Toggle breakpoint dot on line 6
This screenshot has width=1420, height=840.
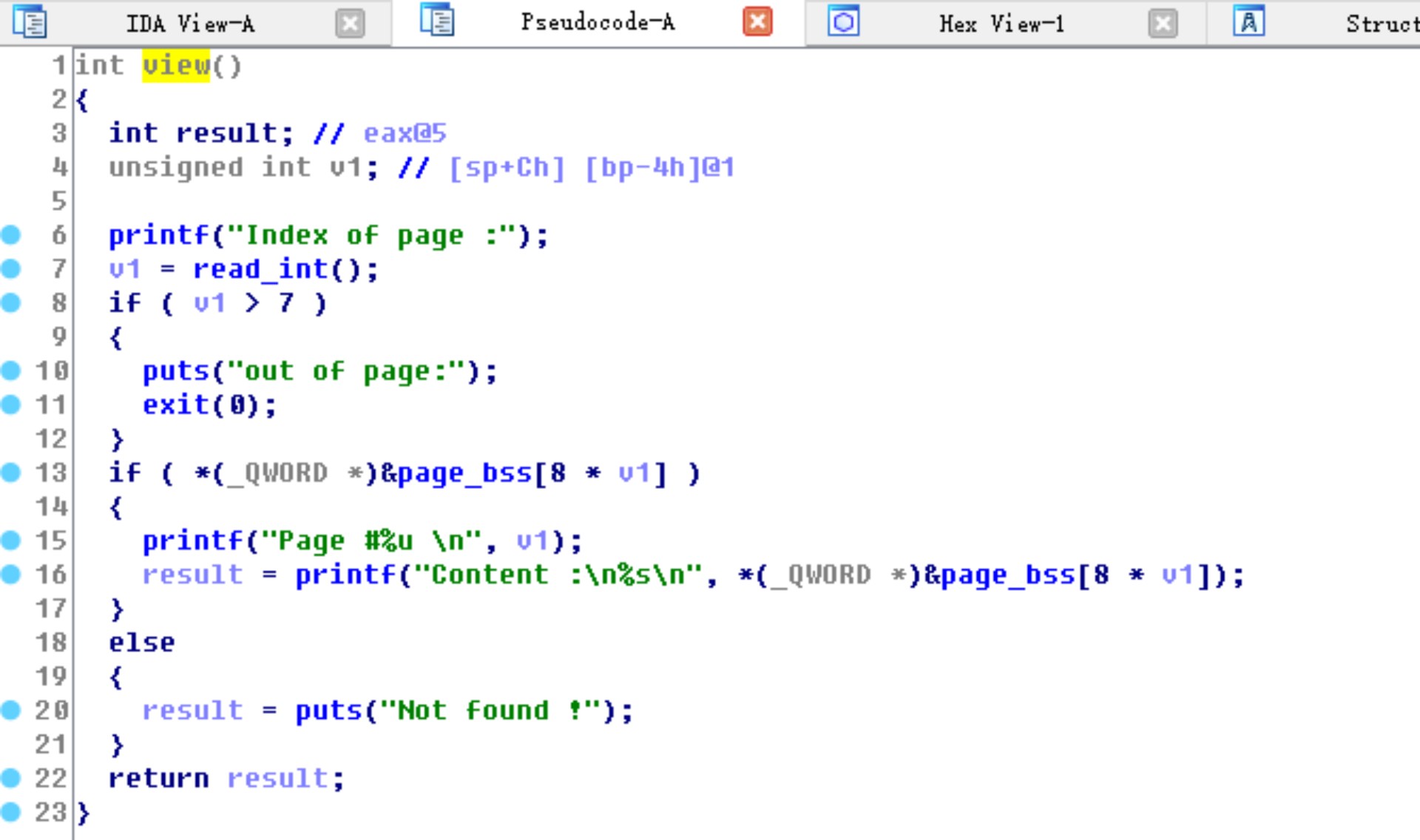[x=11, y=235]
